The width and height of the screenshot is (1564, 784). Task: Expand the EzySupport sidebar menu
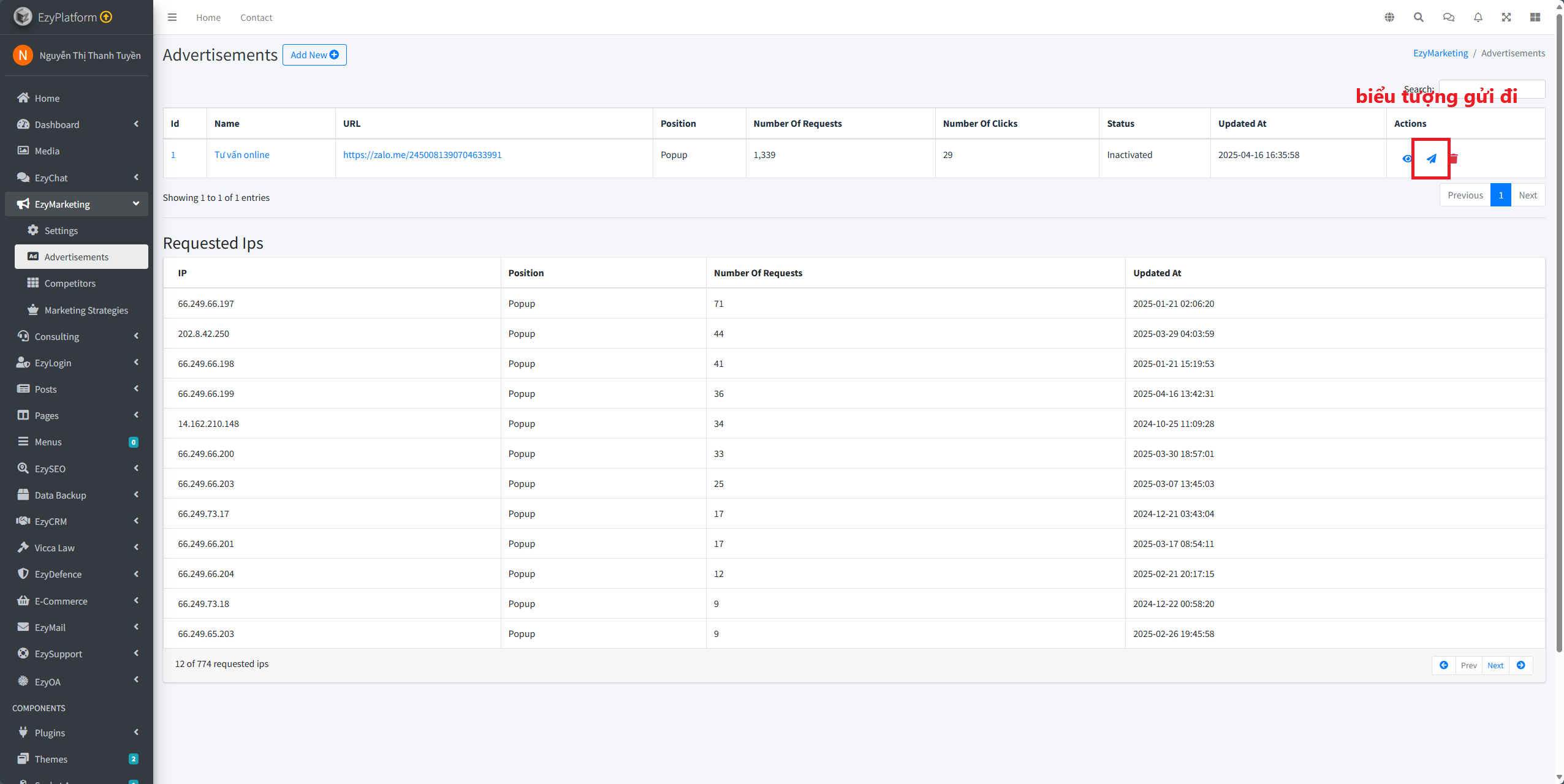[77, 654]
